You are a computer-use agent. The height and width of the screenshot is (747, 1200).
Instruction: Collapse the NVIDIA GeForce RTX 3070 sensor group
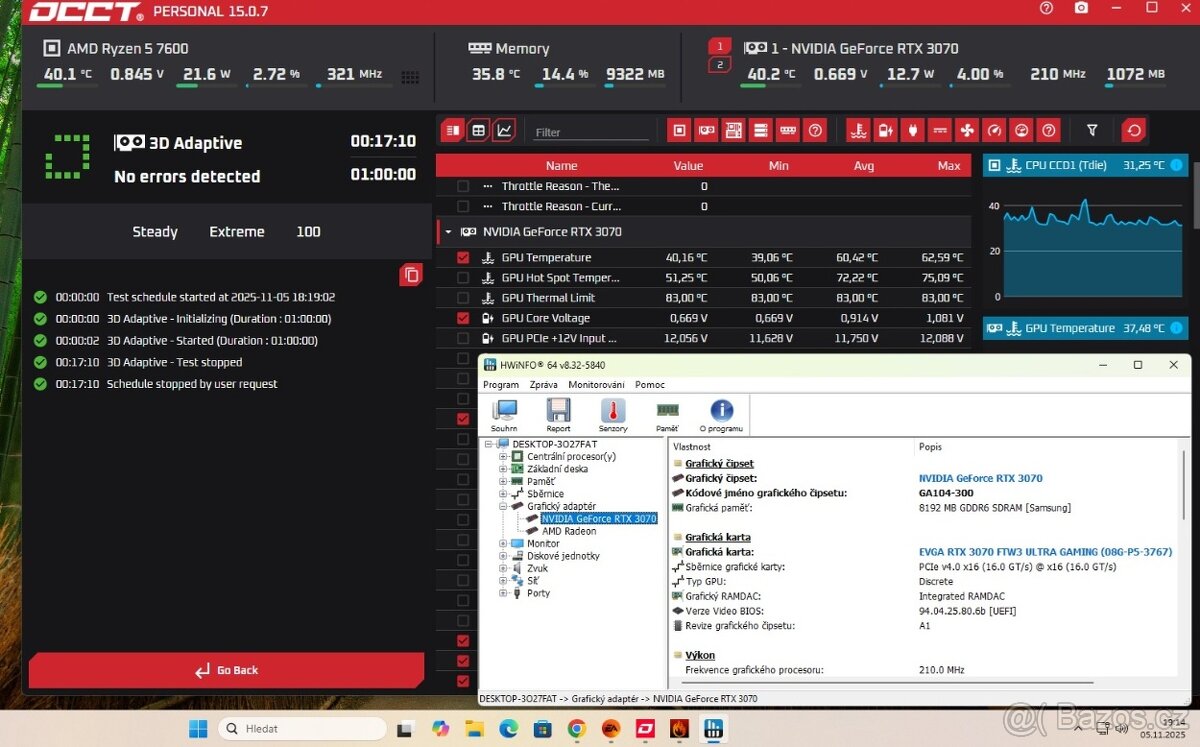click(x=448, y=232)
